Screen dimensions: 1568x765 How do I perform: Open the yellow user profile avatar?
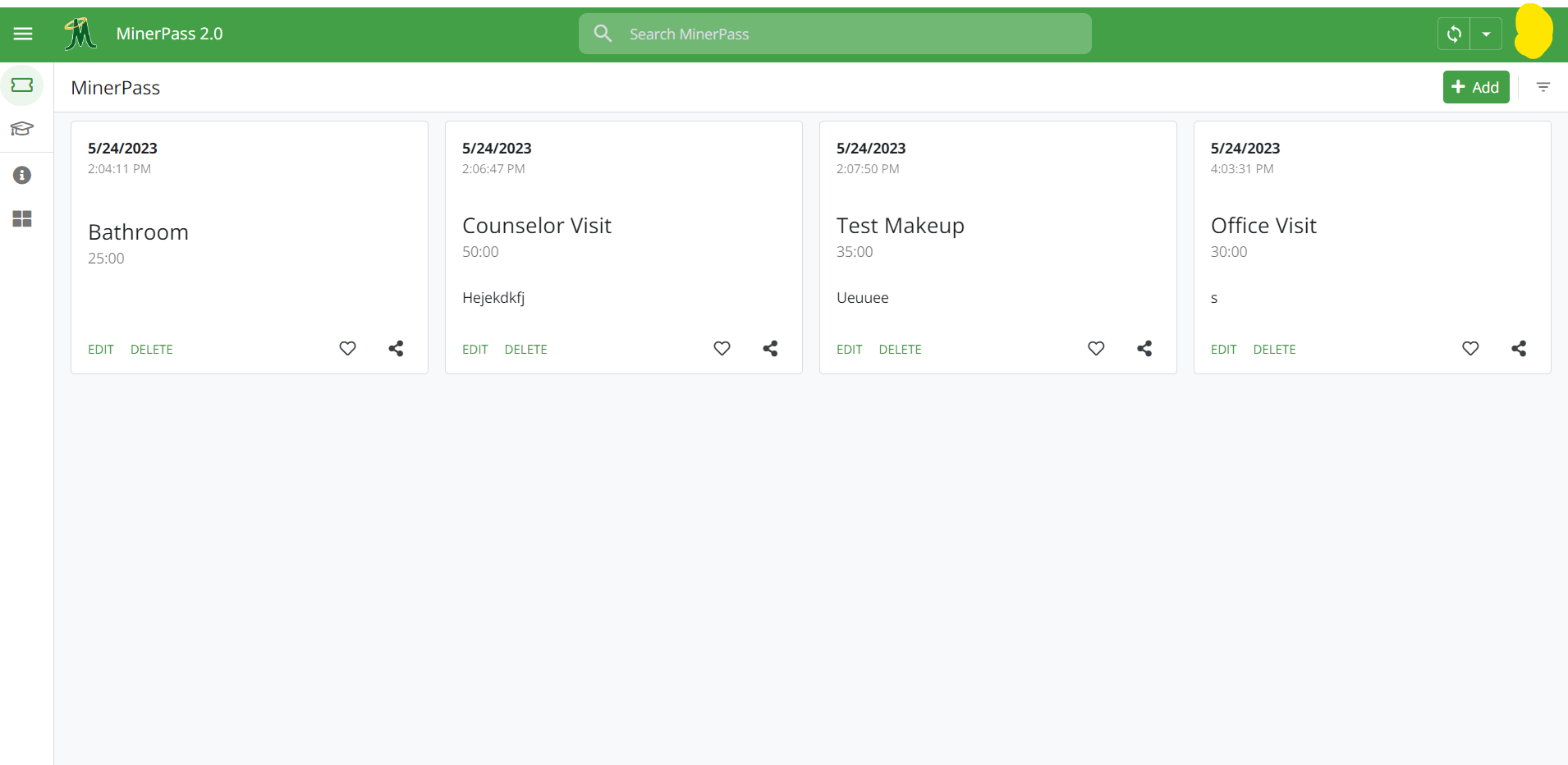1533,32
